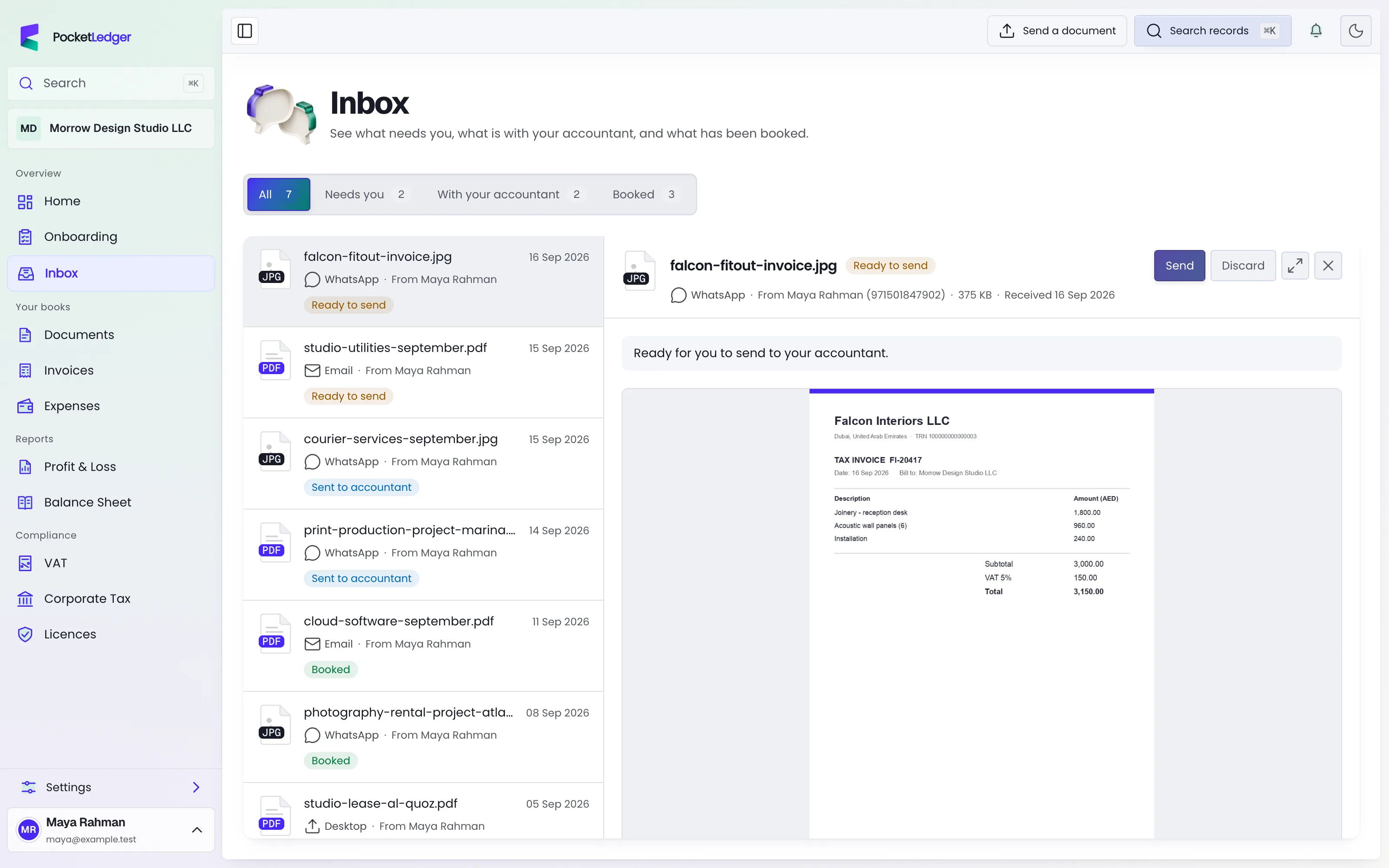Go to Expenses in the sidebar
This screenshot has height=868, width=1389.
point(111,406)
